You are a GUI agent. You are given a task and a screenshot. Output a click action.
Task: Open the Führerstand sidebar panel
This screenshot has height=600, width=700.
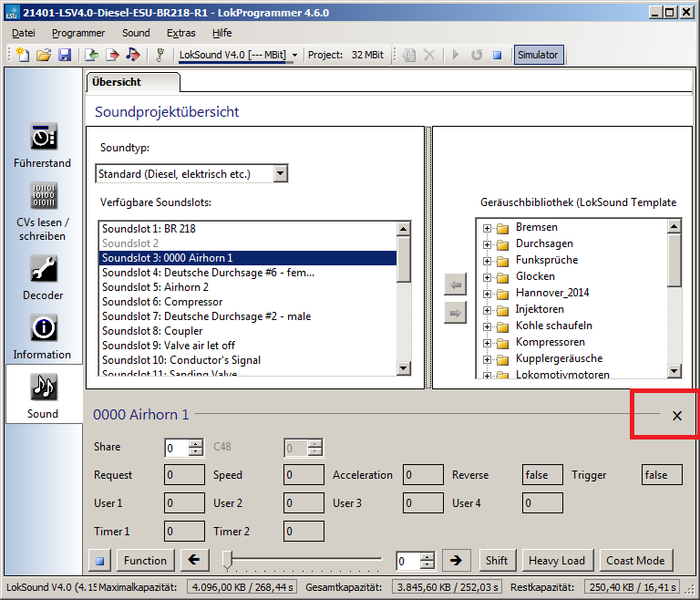click(42, 146)
